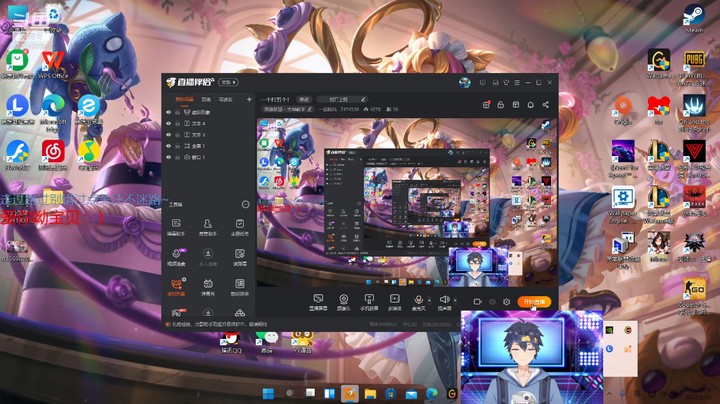The width and height of the screenshot is (720, 404).
Task: Expand speaker options arrow
Action: (455, 300)
